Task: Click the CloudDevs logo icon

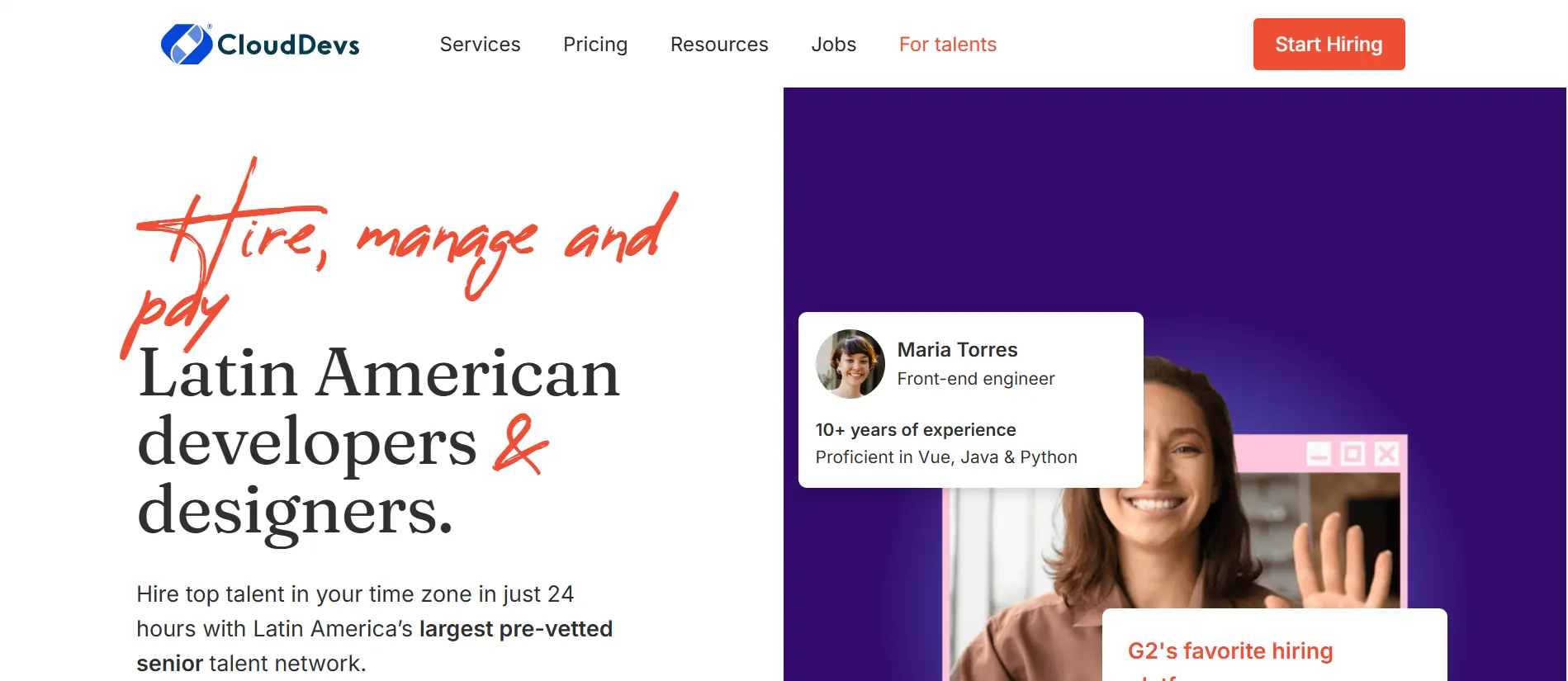Action: coord(187,44)
